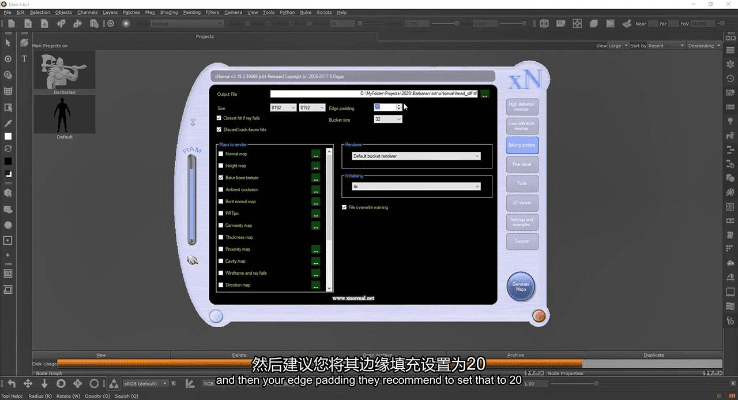This screenshot has width=738, height=400.
Task: Click the RAM usage gauge in xNormal
Action: click(x=192, y=200)
